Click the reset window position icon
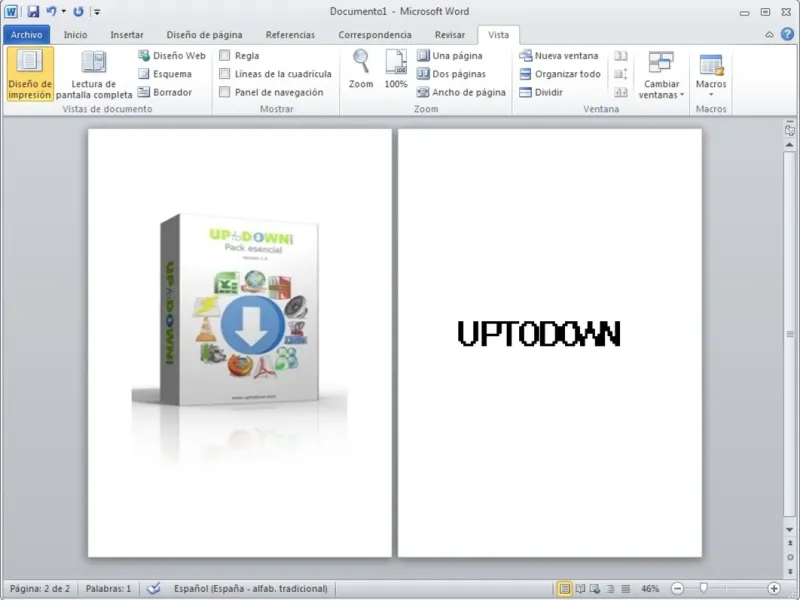 [620, 92]
